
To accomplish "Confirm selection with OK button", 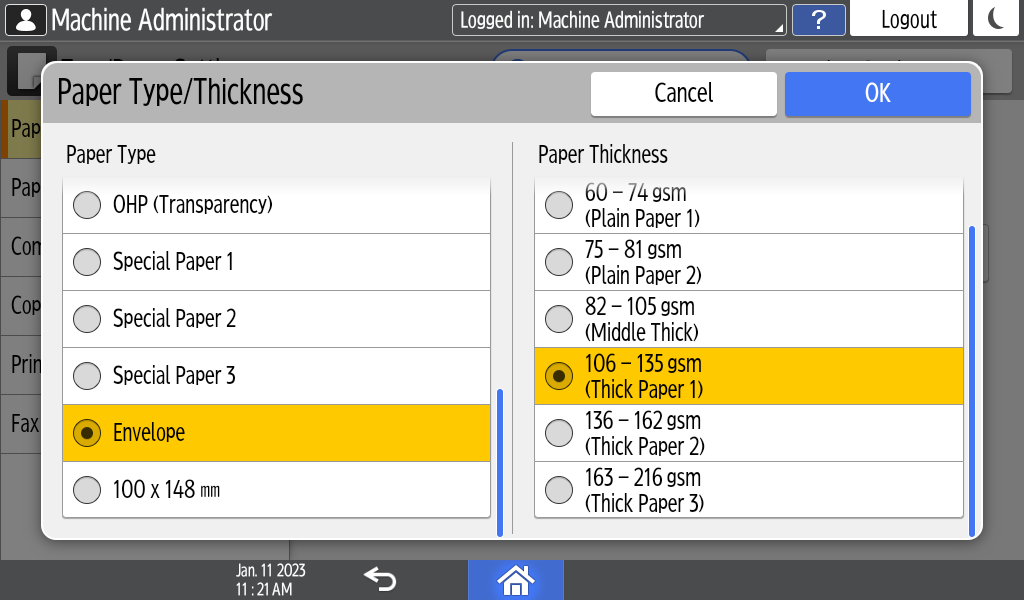I will click(x=877, y=93).
